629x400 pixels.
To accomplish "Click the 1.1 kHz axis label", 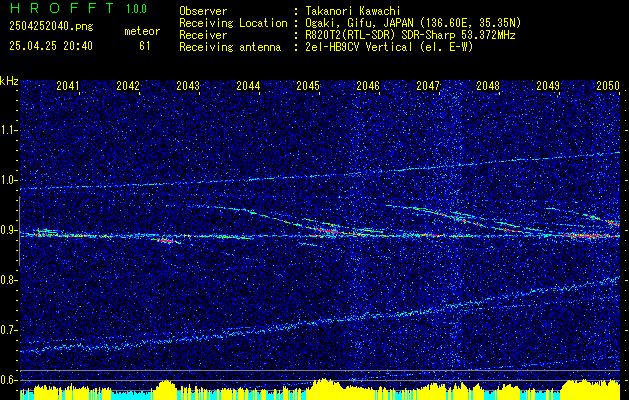I will pyautogui.click(x=9, y=130).
